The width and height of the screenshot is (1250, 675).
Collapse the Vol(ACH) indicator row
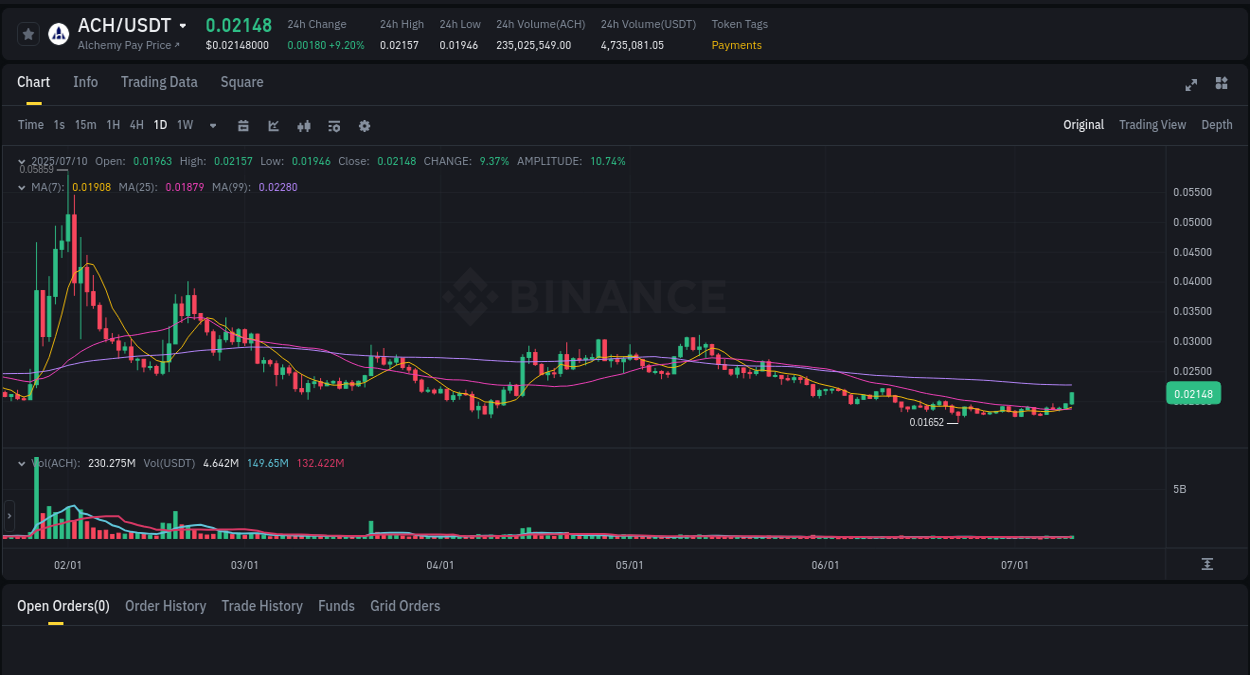22,463
